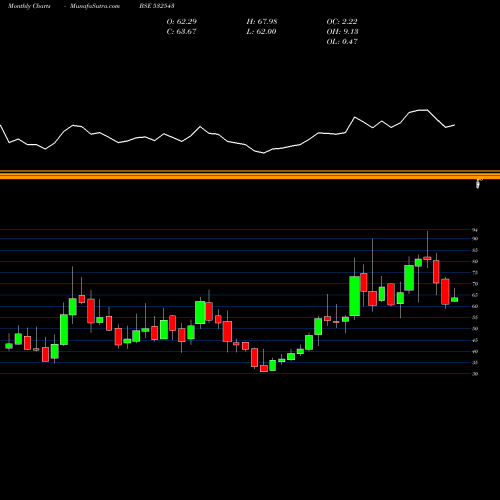The height and width of the screenshot is (500, 500).
Task: Click the MunafaSutra.com header label
Action: coord(95,6)
